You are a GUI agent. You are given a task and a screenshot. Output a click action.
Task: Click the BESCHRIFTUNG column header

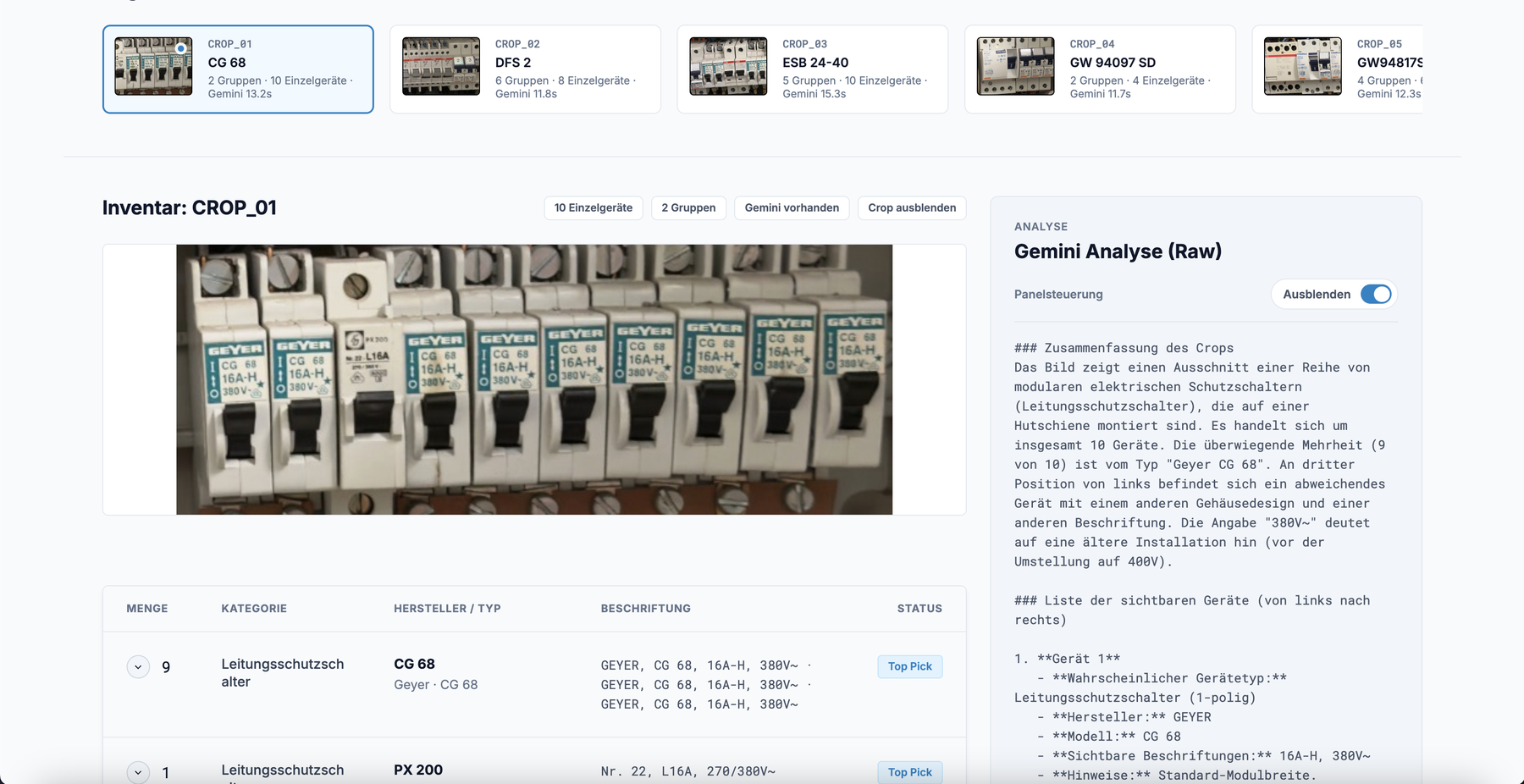tap(646, 608)
